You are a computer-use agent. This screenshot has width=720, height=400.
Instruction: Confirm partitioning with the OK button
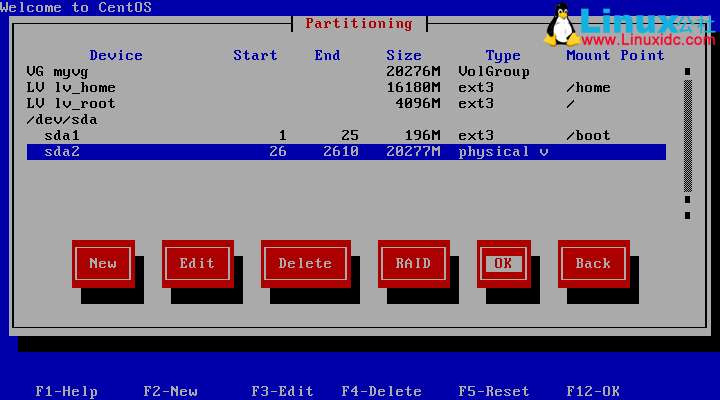504,264
